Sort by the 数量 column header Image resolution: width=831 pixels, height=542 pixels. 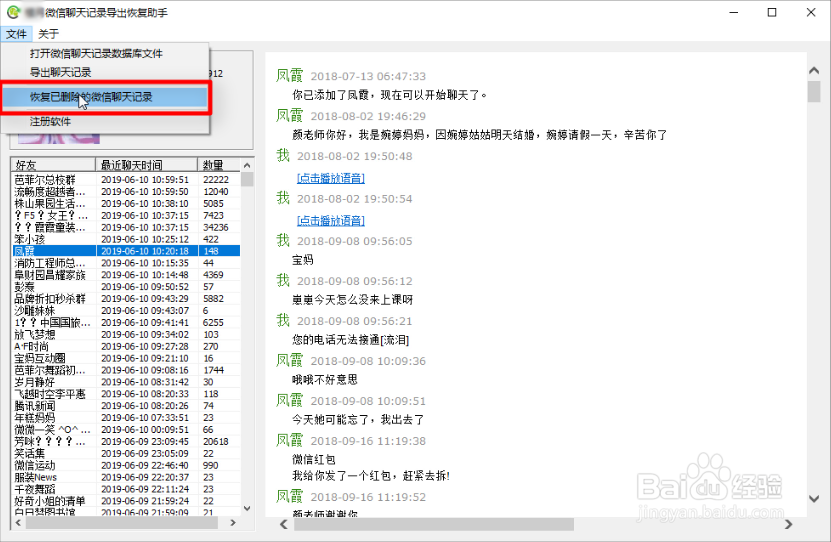(x=218, y=165)
